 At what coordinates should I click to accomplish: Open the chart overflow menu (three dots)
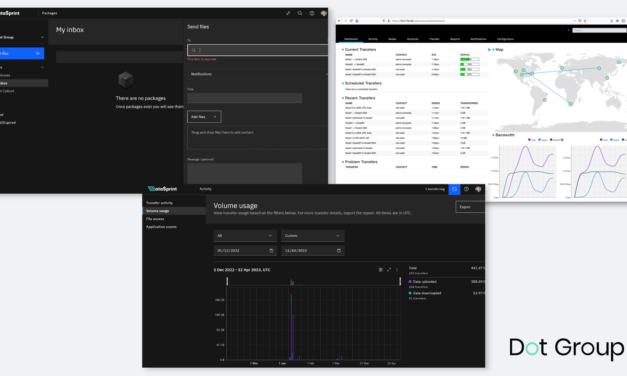tap(397, 270)
